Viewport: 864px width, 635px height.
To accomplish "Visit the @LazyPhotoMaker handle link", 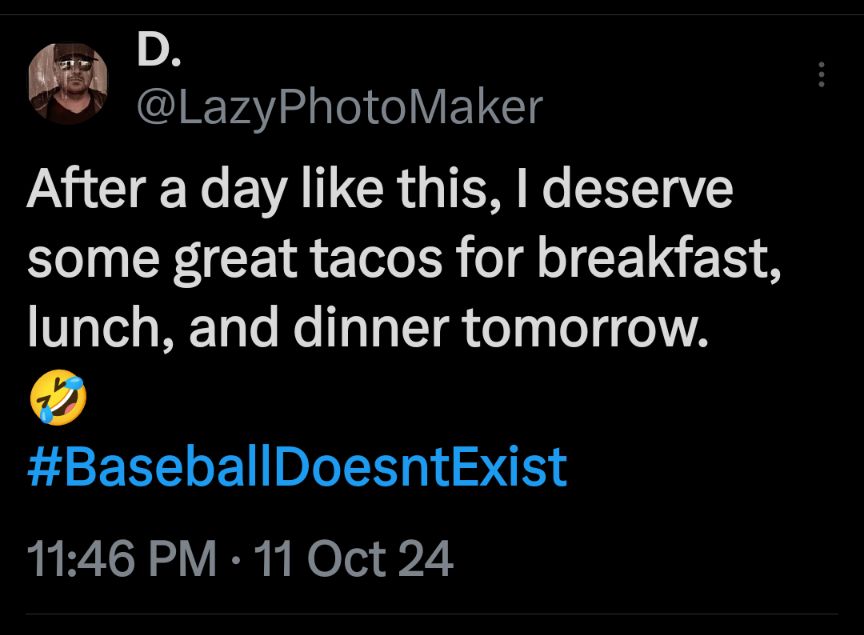I will 339,106.
